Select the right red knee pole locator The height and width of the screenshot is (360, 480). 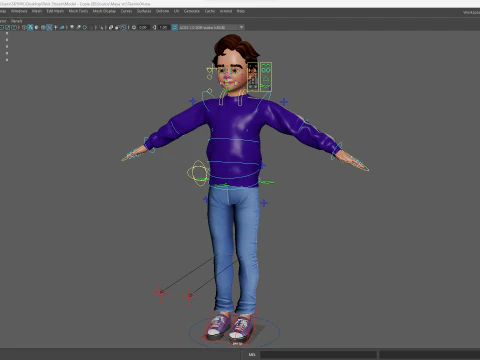(189, 296)
